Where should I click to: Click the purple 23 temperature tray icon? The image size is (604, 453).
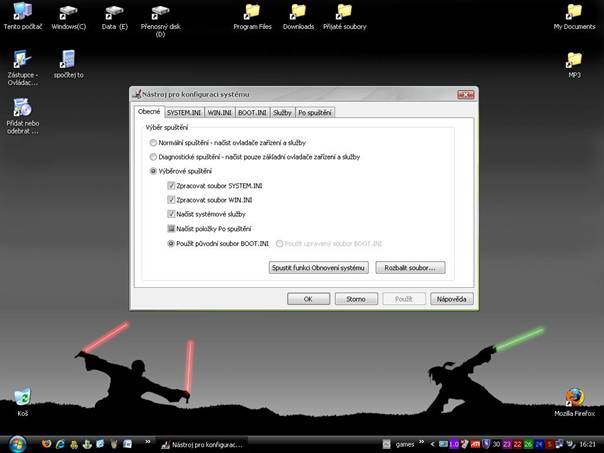[x=507, y=444]
